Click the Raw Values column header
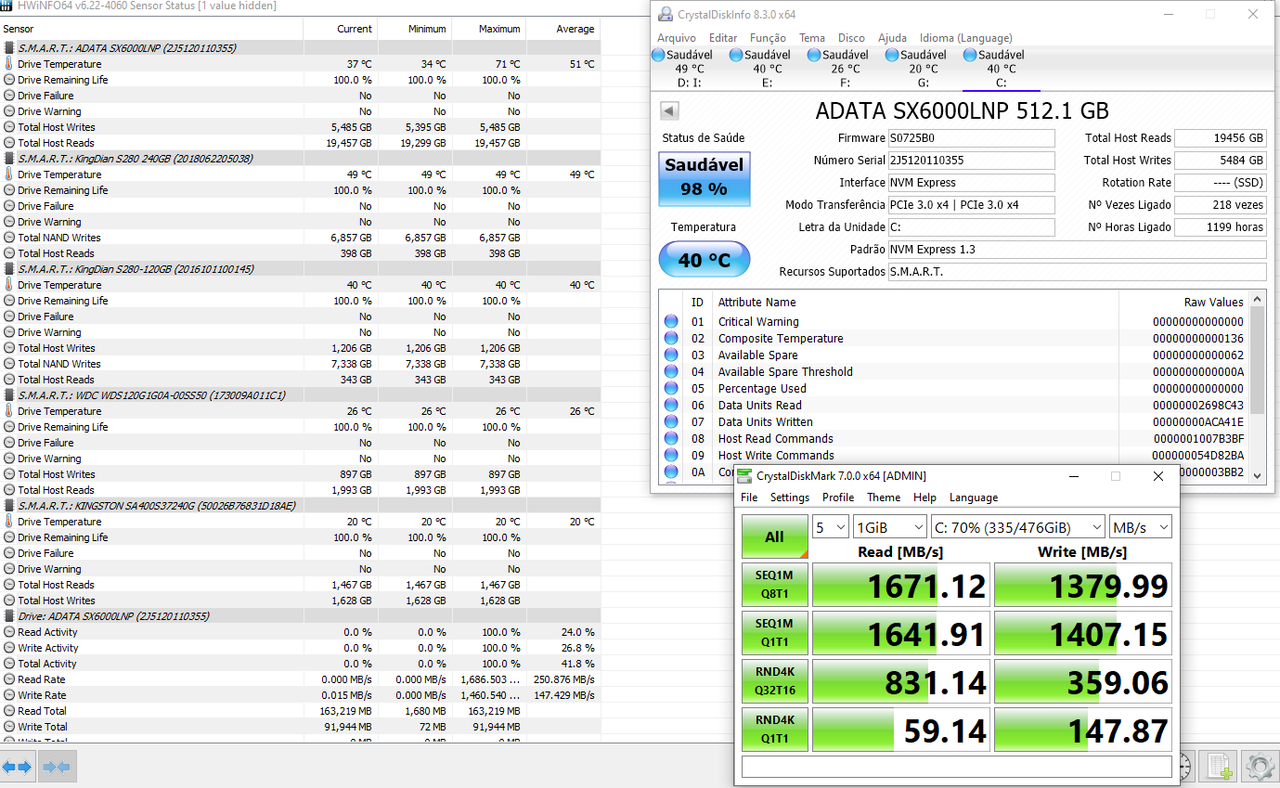1280x788 pixels. tap(1213, 302)
